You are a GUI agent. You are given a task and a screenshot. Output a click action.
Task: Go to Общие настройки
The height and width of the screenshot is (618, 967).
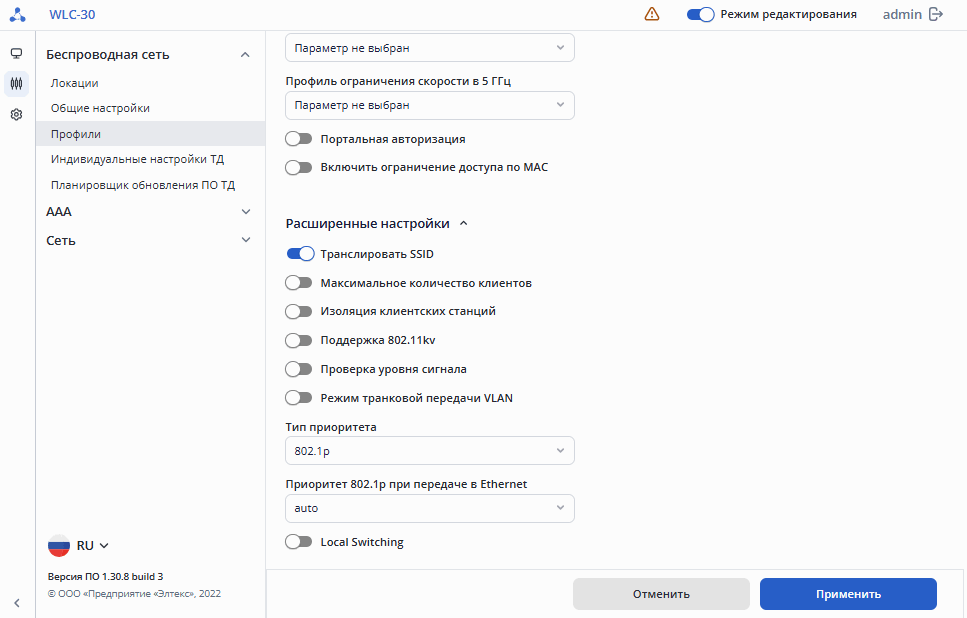(100, 108)
